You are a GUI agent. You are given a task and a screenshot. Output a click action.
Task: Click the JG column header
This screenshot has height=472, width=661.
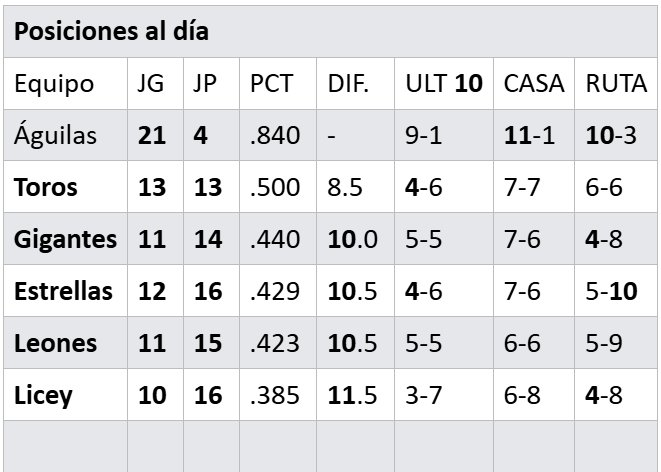[x=150, y=83]
